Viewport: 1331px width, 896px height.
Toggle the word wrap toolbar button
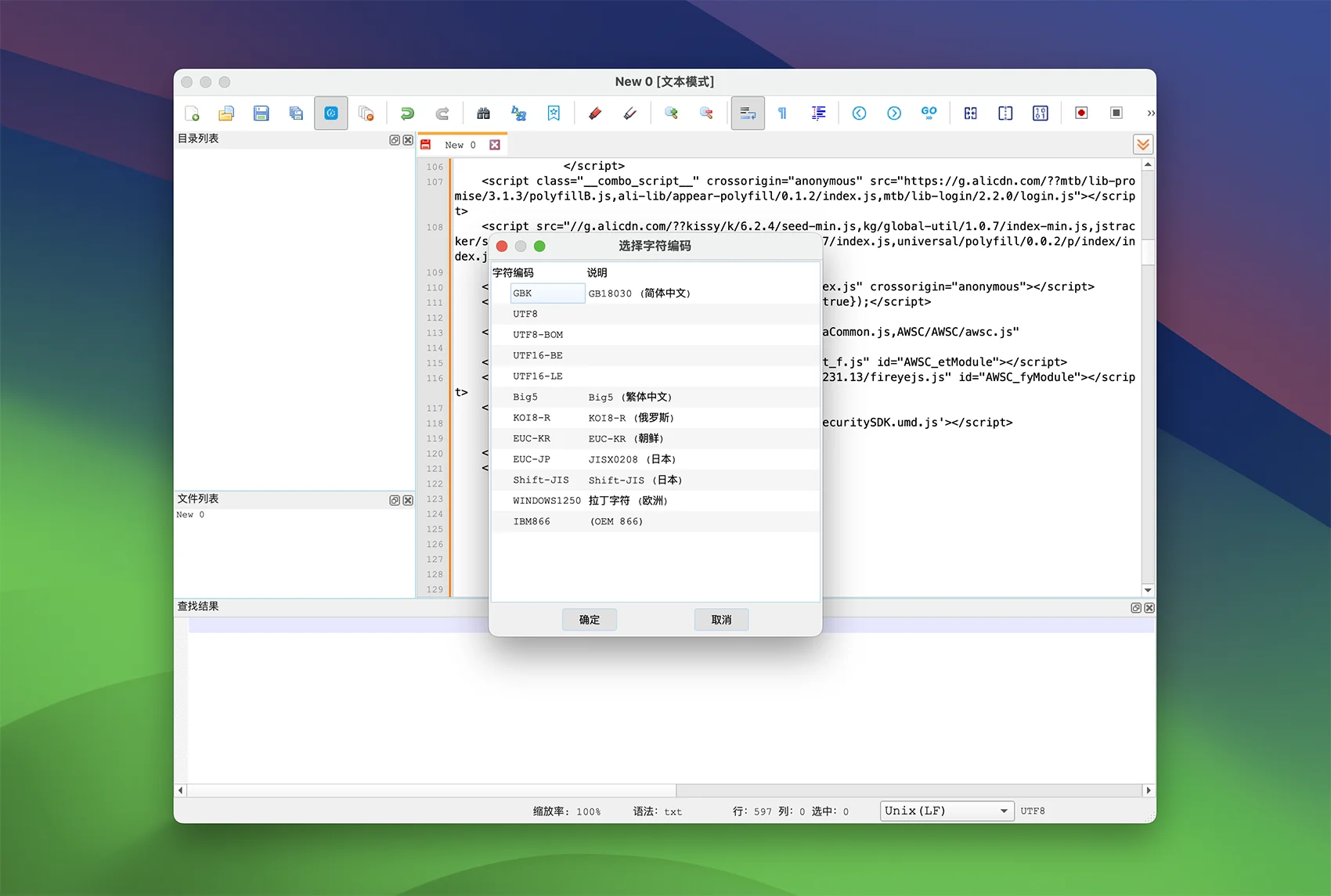(x=748, y=113)
